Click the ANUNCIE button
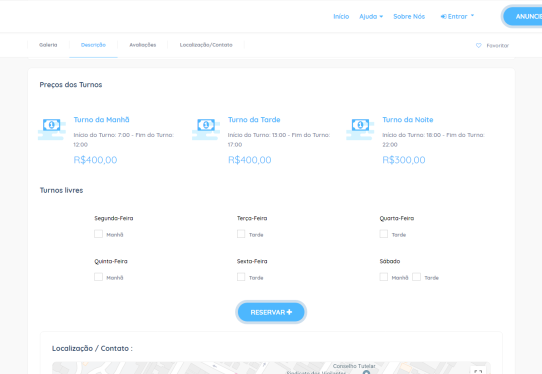Viewport: 542px width, 374px height. (523, 17)
